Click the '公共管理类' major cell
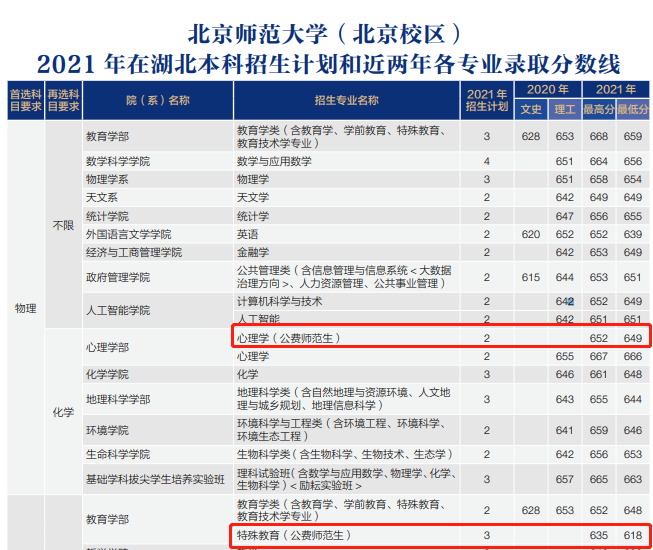Screen dimensions: 653x550 pyautogui.click(x=346, y=277)
